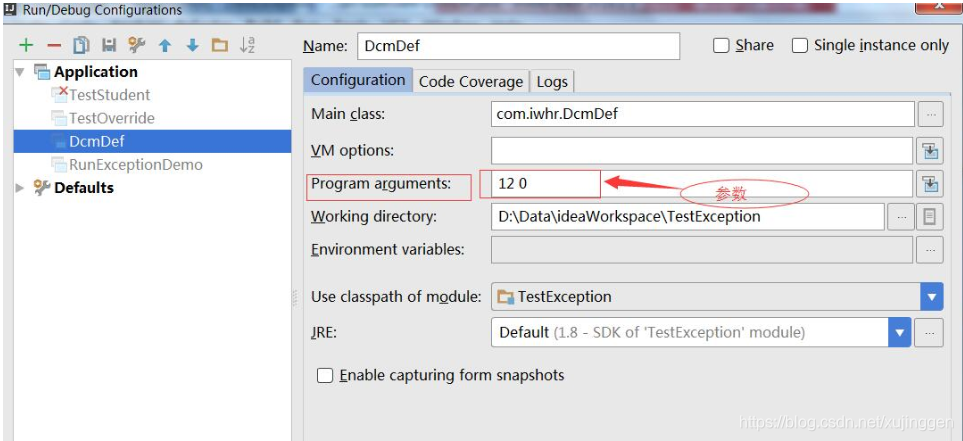The width and height of the screenshot is (963, 441).
Task: Expand the VM options field editor
Action: pos(930,150)
